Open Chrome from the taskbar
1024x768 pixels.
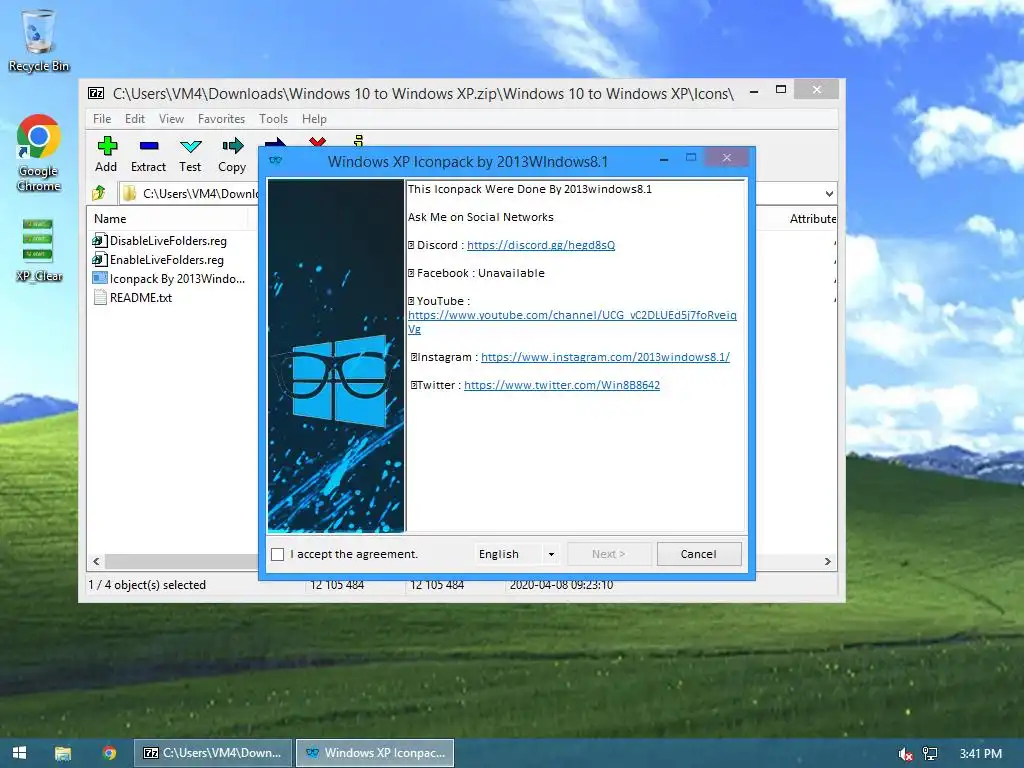[109, 753]
